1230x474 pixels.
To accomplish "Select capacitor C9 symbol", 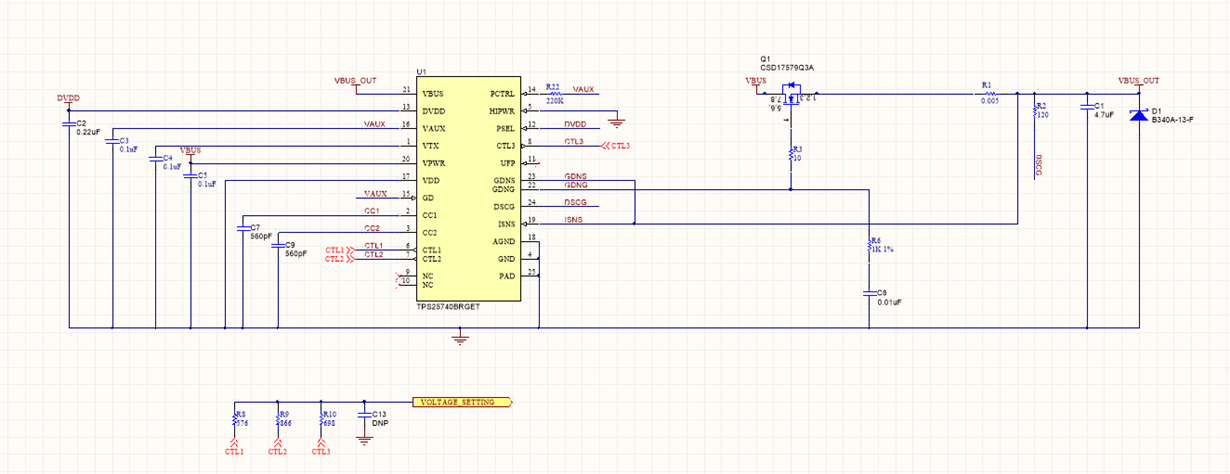I will (x=278, y=246).
